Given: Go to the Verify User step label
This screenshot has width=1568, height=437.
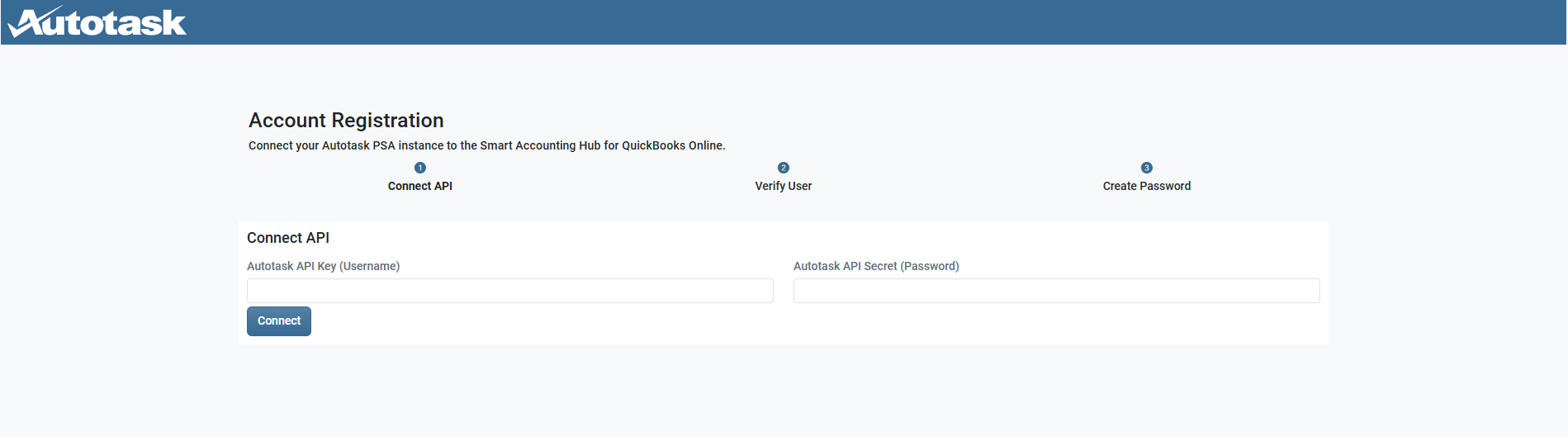Looking at the screenshot, I should click(784, 186).
